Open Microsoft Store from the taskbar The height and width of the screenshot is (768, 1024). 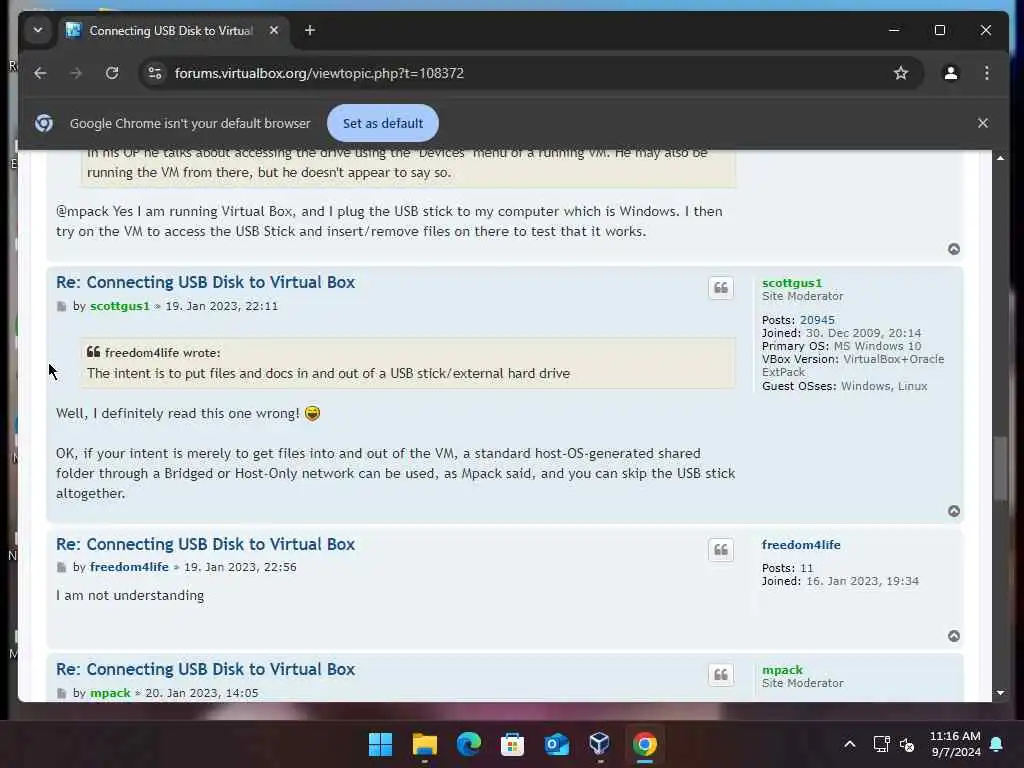coord(513,744)
